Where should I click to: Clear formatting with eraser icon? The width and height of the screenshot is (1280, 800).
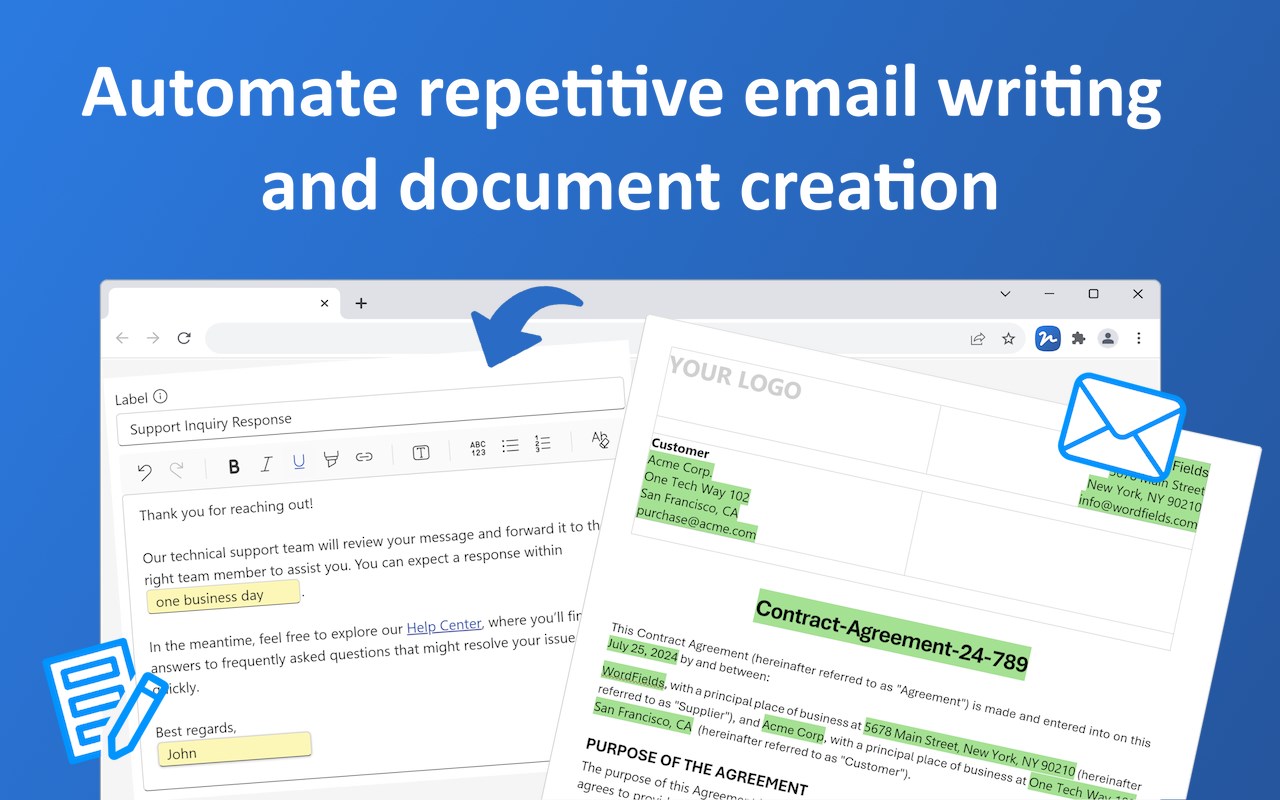click(600, 439)
